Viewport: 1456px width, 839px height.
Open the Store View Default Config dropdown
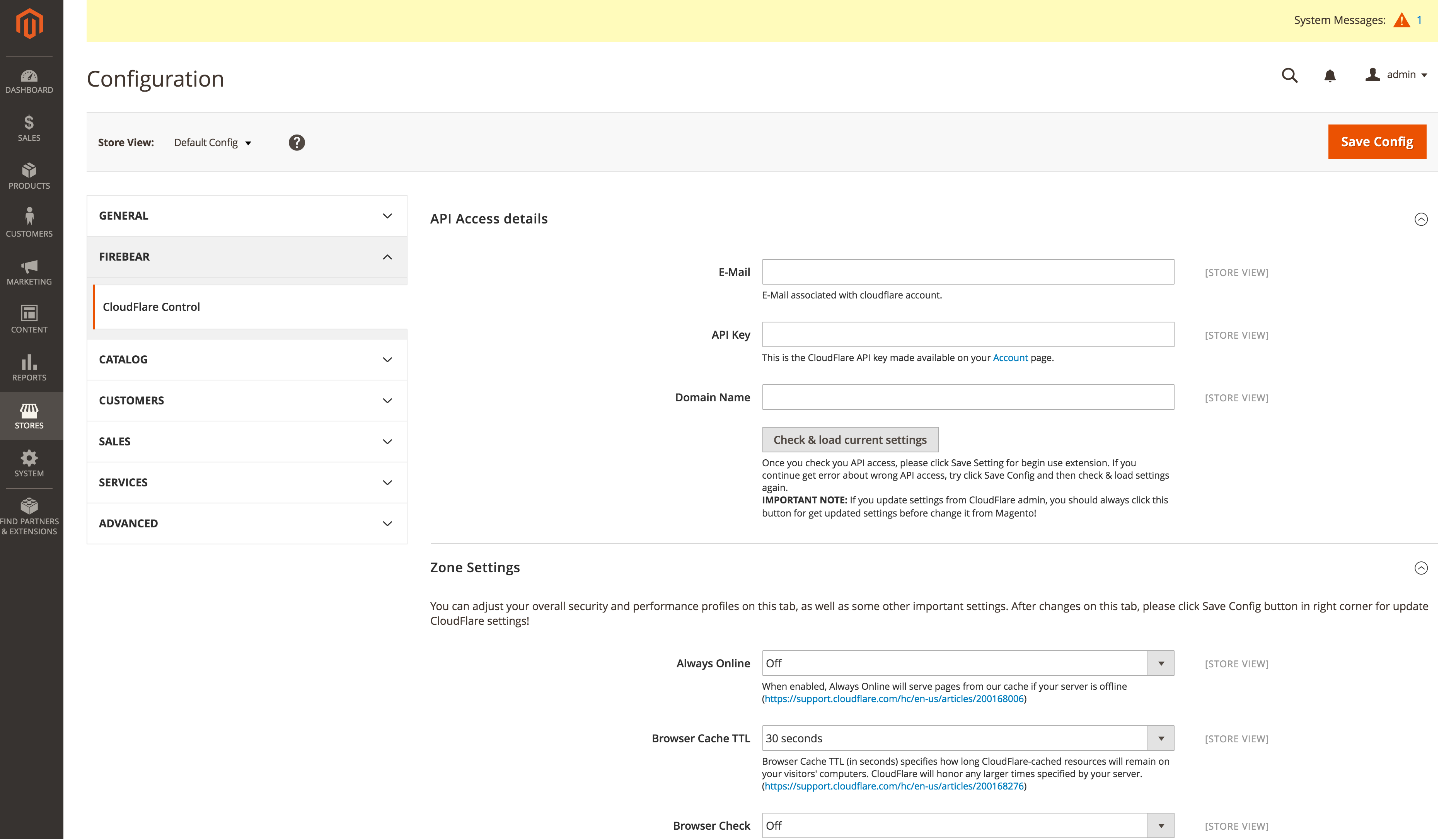[213, 142]
